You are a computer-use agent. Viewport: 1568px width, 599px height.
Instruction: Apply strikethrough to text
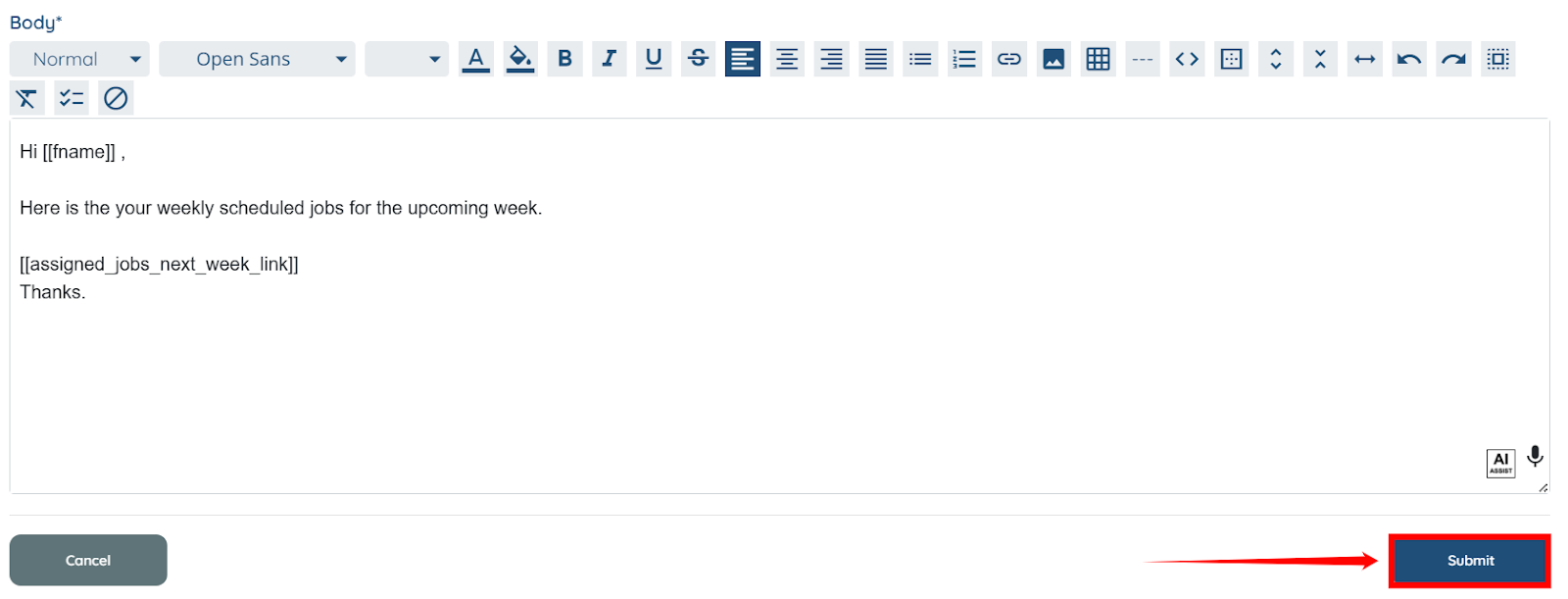pos(698,59)
